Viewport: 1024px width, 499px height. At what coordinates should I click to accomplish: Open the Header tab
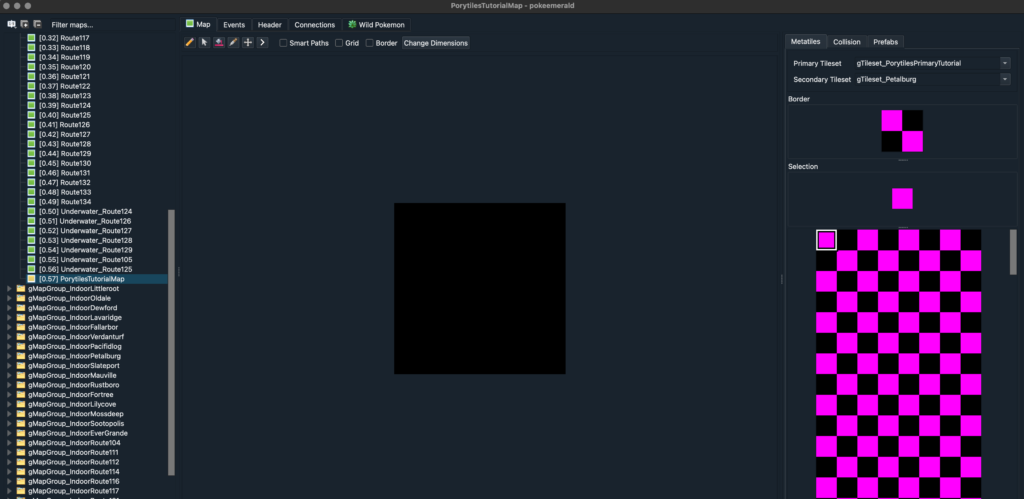coord(270,25)
